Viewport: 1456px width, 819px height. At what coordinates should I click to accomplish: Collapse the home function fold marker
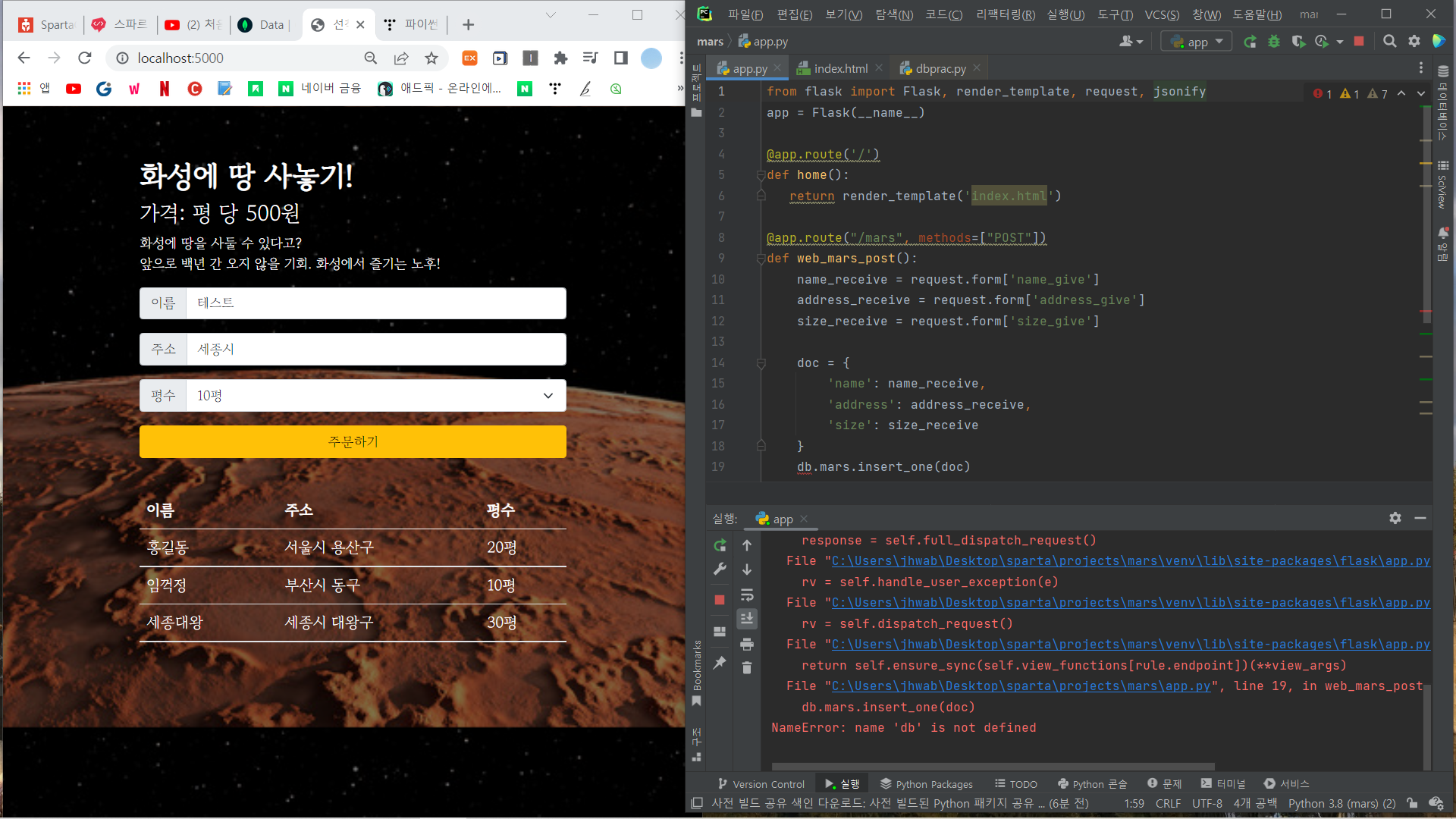point(761,175)
